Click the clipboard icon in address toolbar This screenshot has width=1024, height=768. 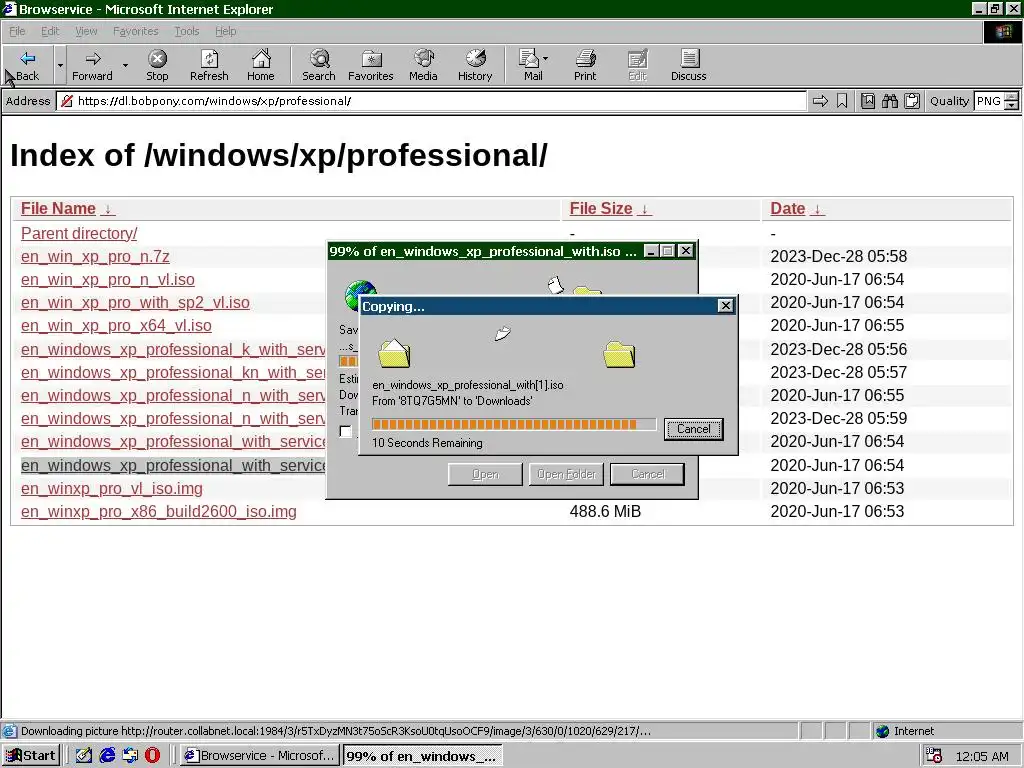click(x=912, y=101)
